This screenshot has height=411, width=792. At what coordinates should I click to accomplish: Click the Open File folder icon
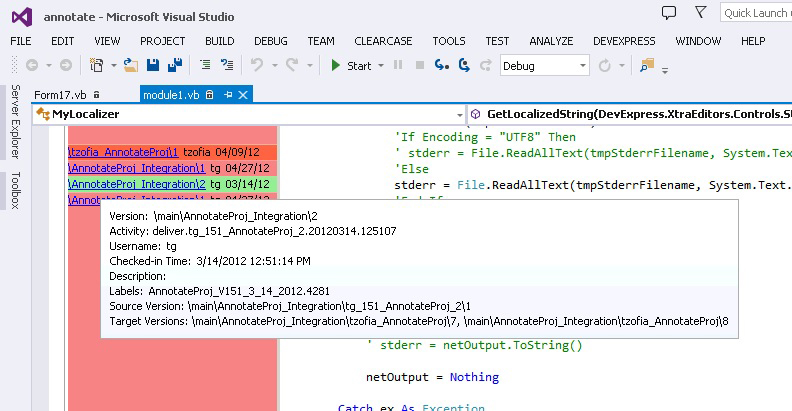pos(130,65)
